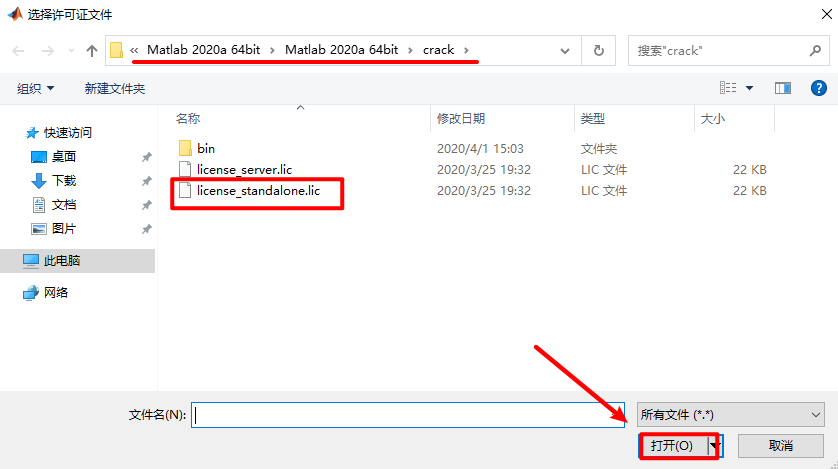Open the 组织 menu
Viewport: 838px width, 469px height.
tap(36, 89)
